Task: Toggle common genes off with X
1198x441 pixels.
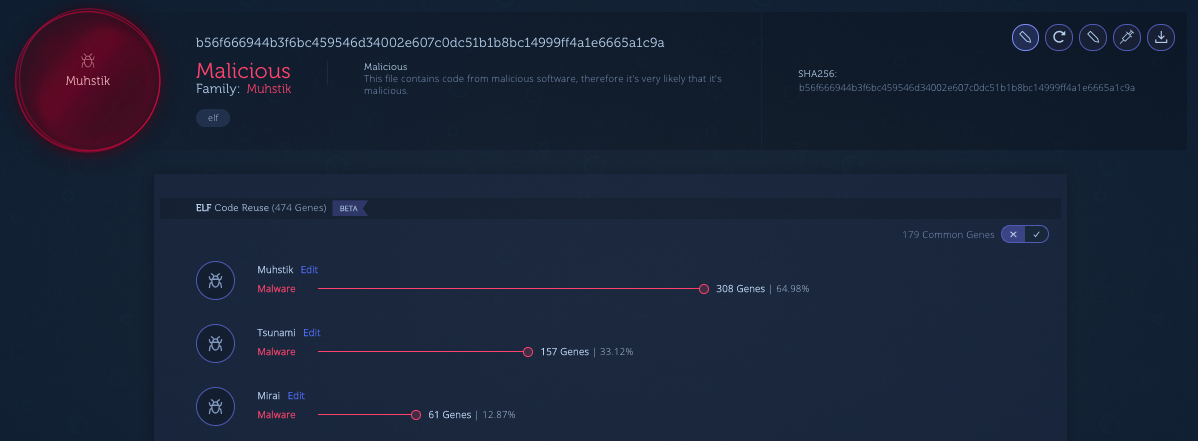Action: pyautogui.click(x=1013, y=235)
